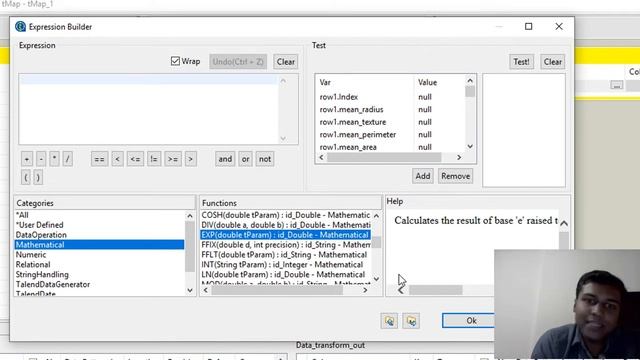Click the variables table right scroll arrow

(459, 157)
